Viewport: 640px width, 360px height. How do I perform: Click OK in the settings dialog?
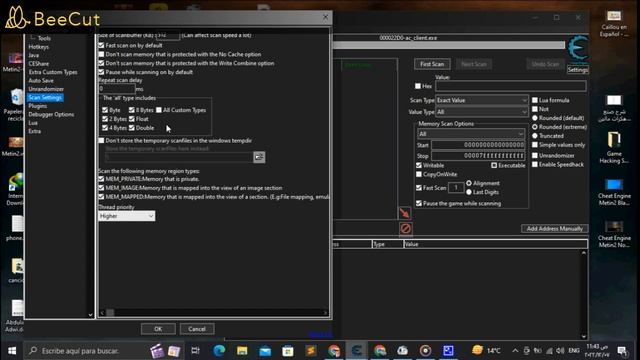tap(158, 329)
